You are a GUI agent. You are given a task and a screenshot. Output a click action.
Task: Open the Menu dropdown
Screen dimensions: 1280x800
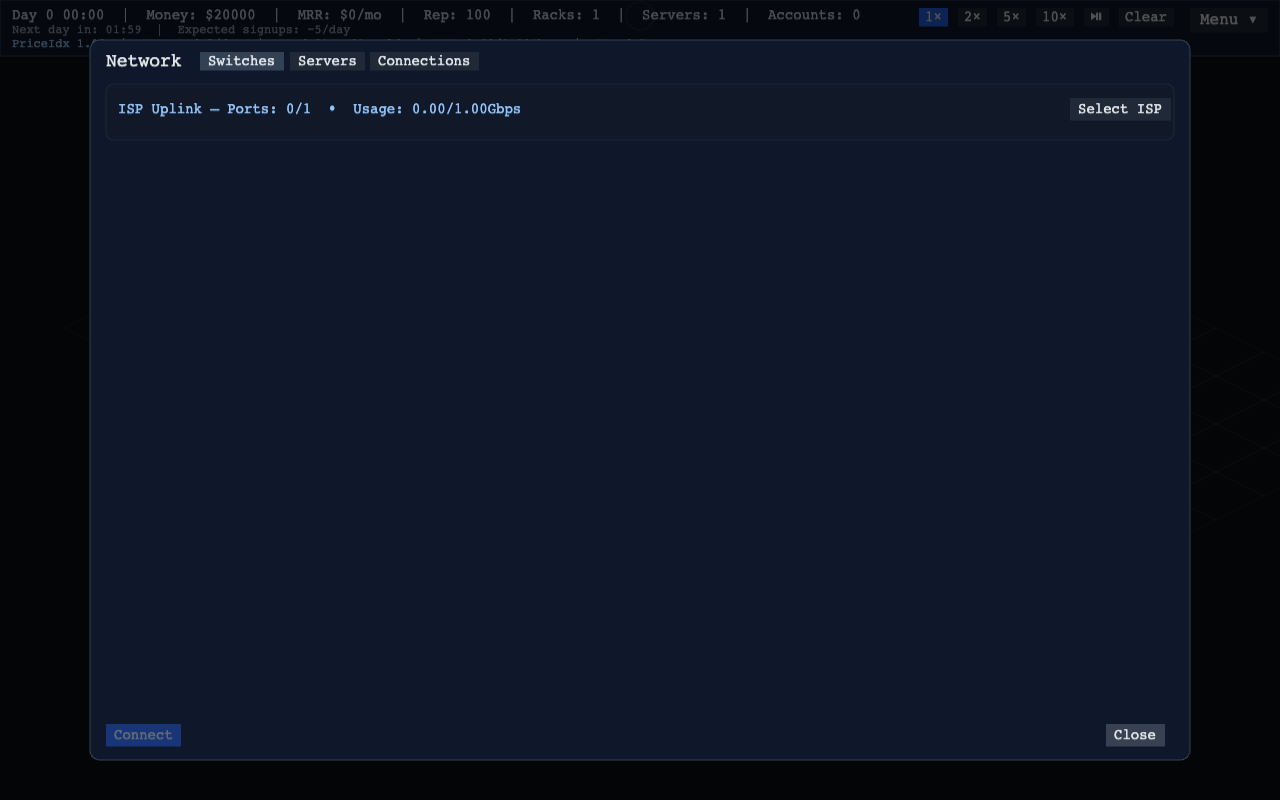(x=1228, y=19)
